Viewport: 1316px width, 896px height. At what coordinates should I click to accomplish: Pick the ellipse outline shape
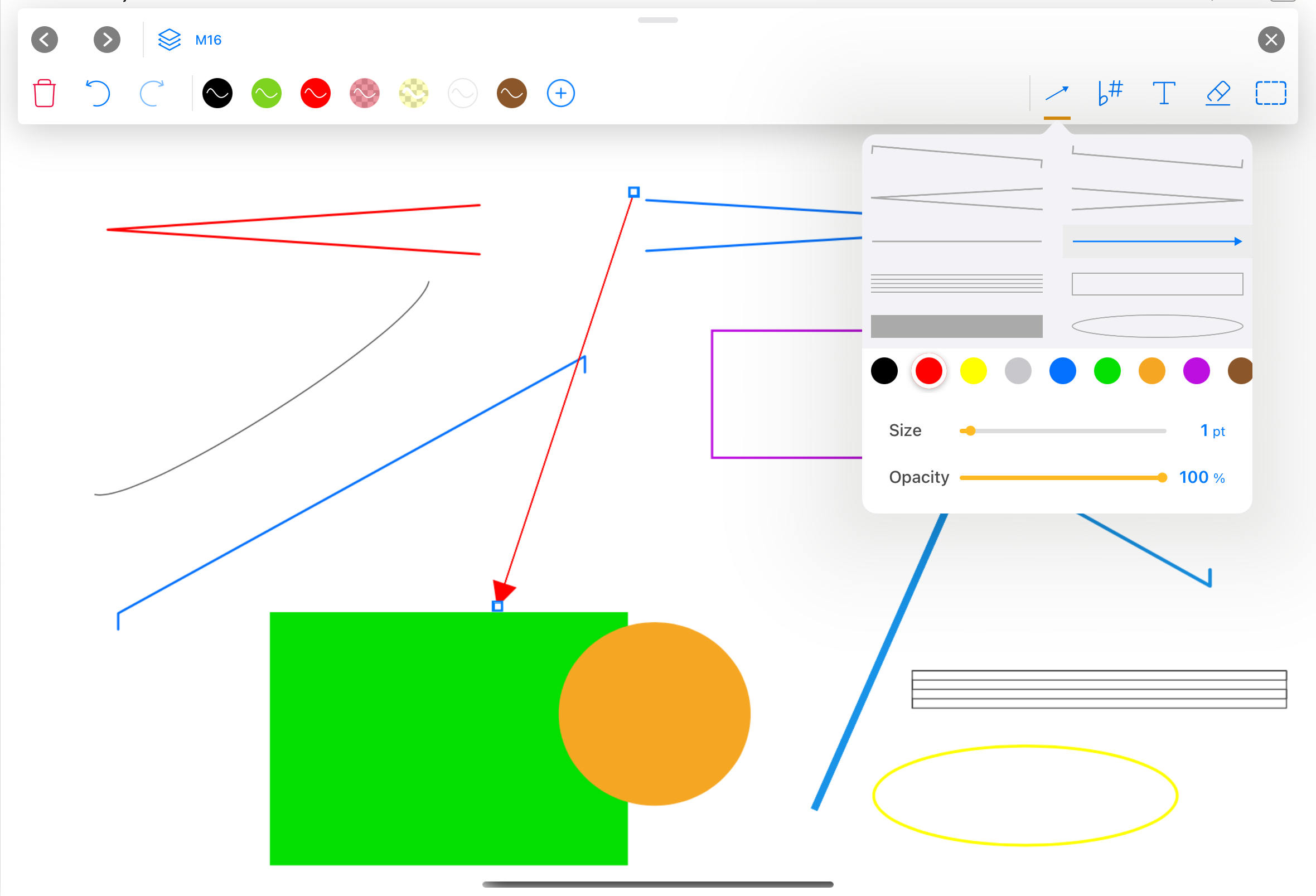click(1157, 327)
